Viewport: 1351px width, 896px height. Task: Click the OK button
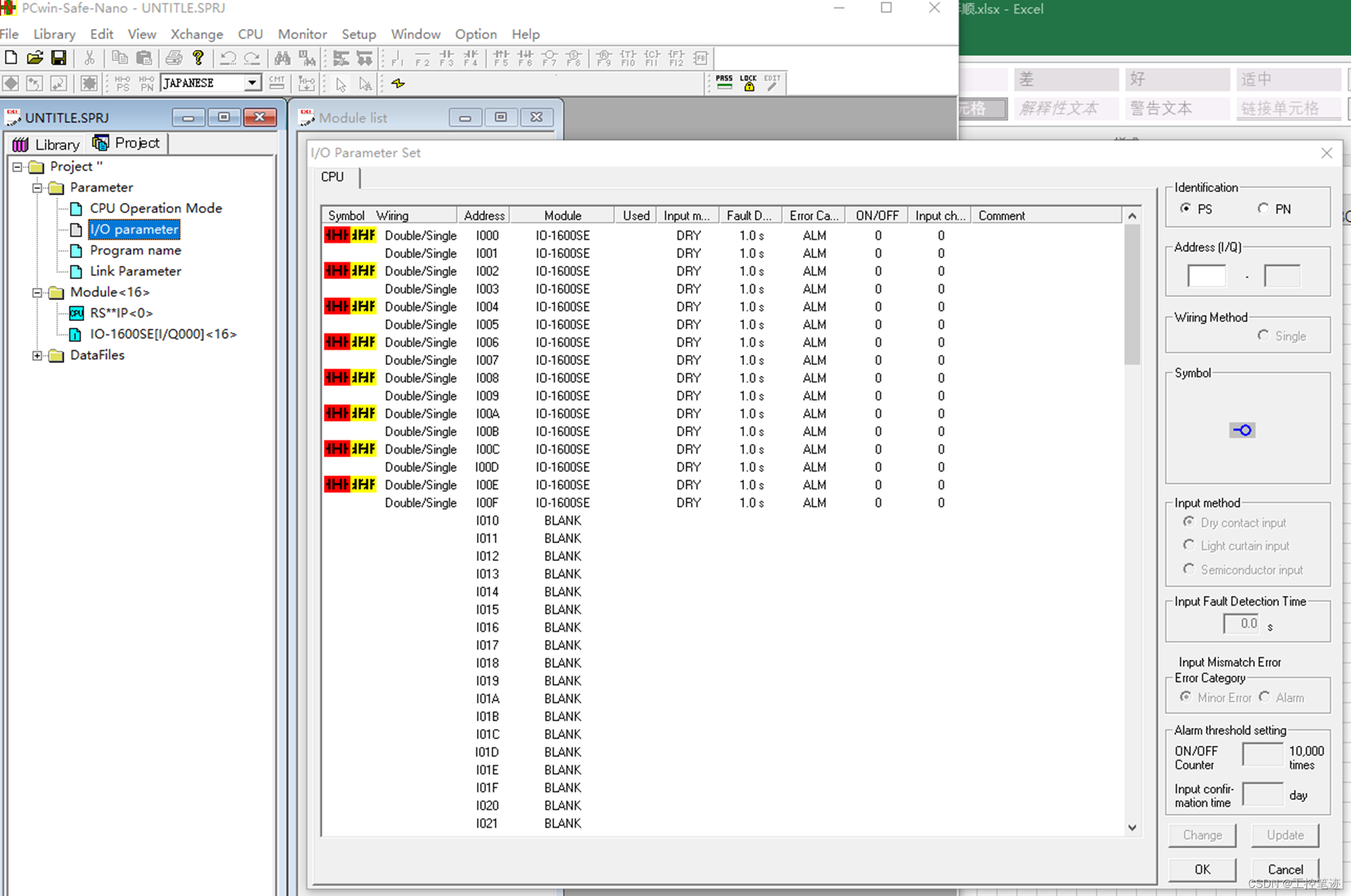tap(1202, 869)
